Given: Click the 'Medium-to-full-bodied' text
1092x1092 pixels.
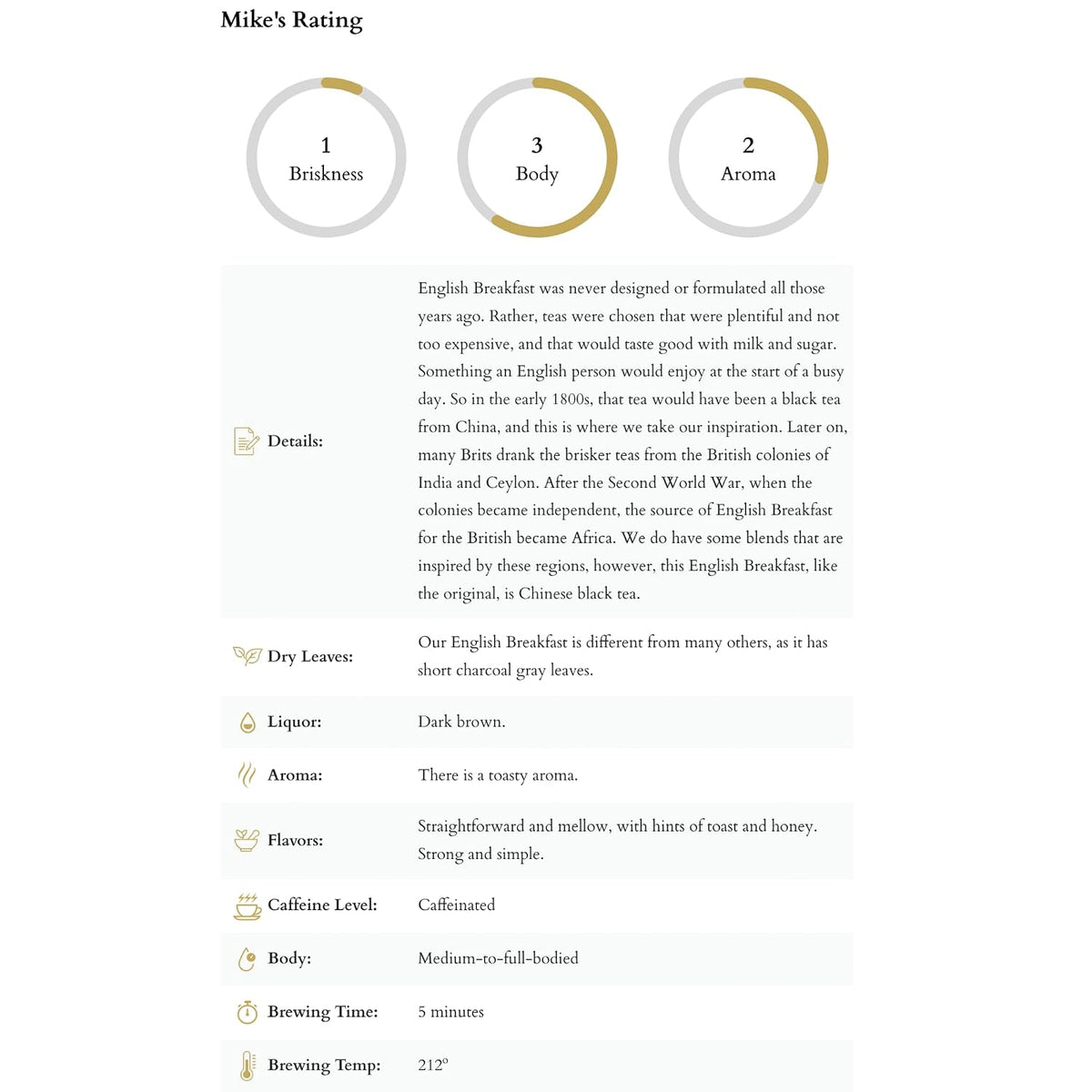Looking at the screenshot, I should (498, 958).
